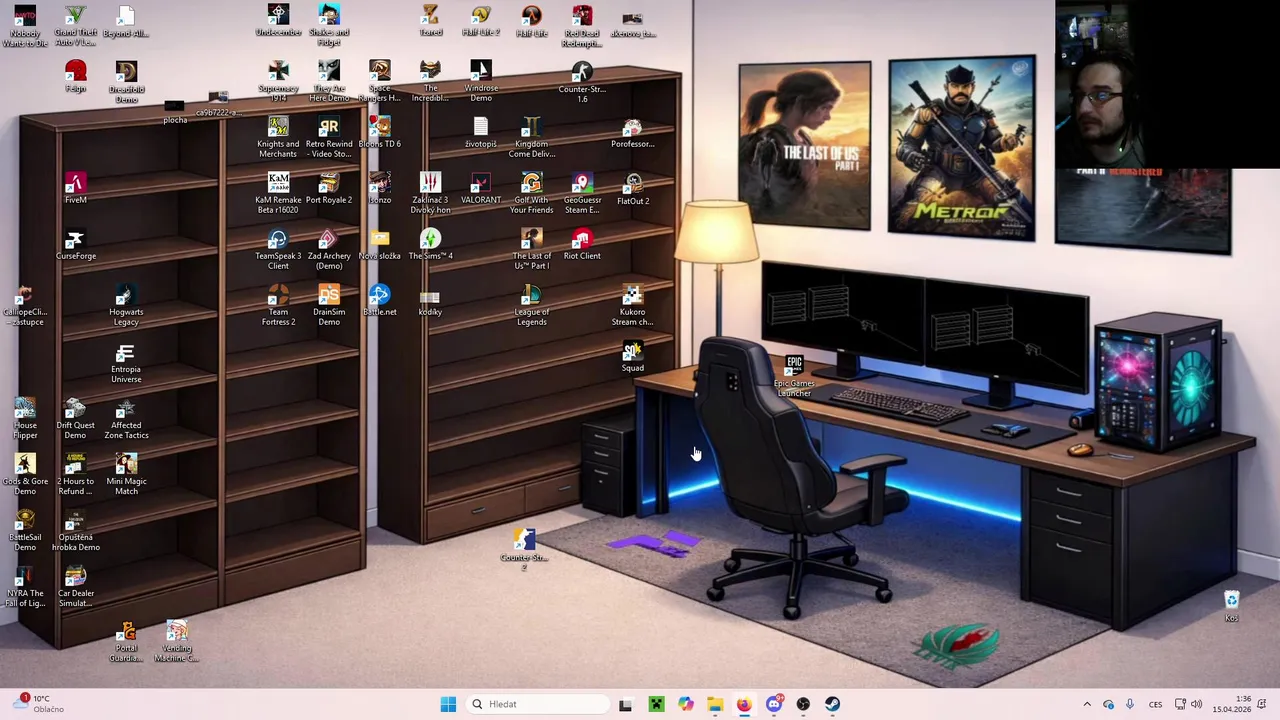This screenshot has width=1280, height=720.
Task: Expand the hidden system tray icons
Action: tap(1087, 704)
